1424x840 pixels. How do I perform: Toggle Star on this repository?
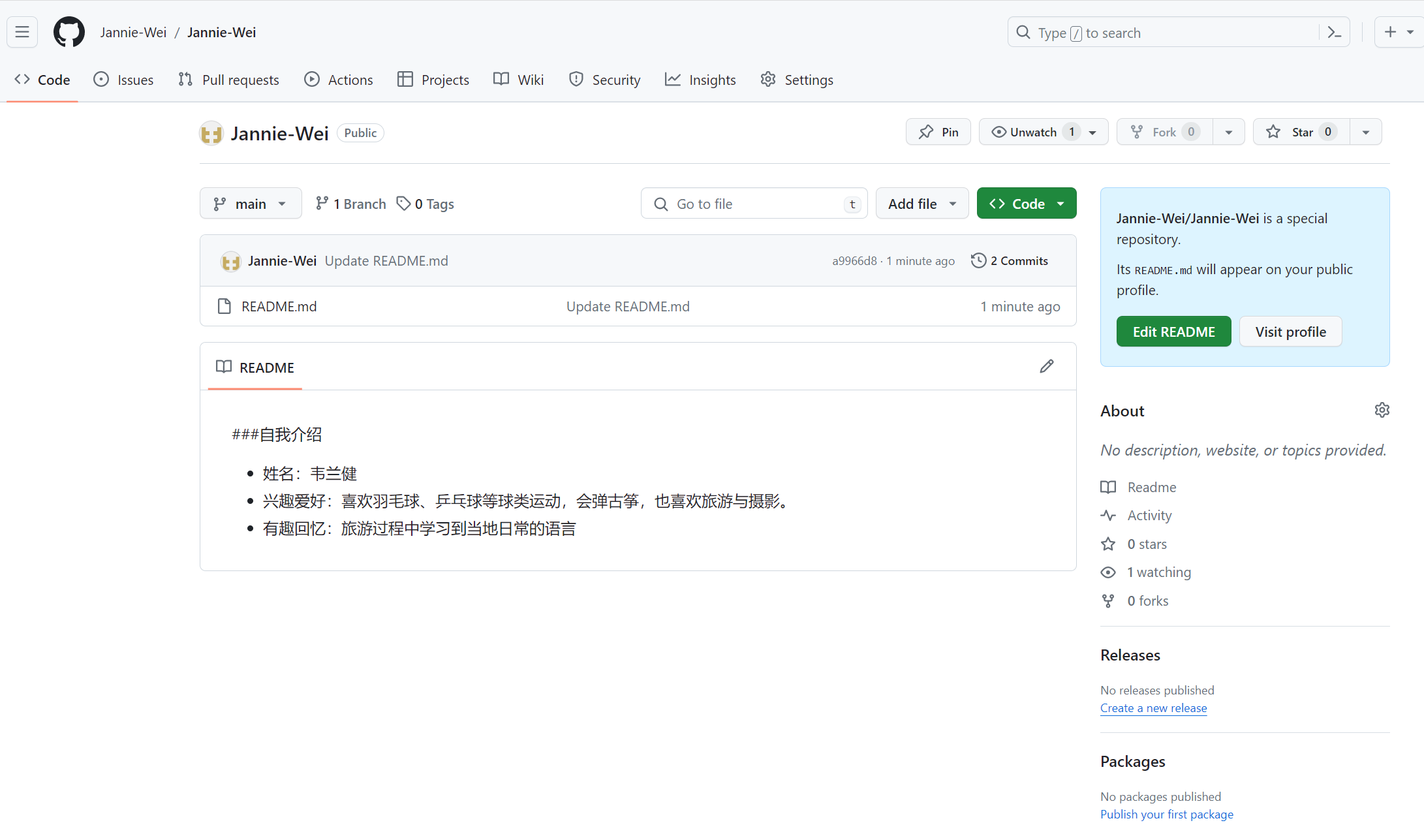[1301, 132]
